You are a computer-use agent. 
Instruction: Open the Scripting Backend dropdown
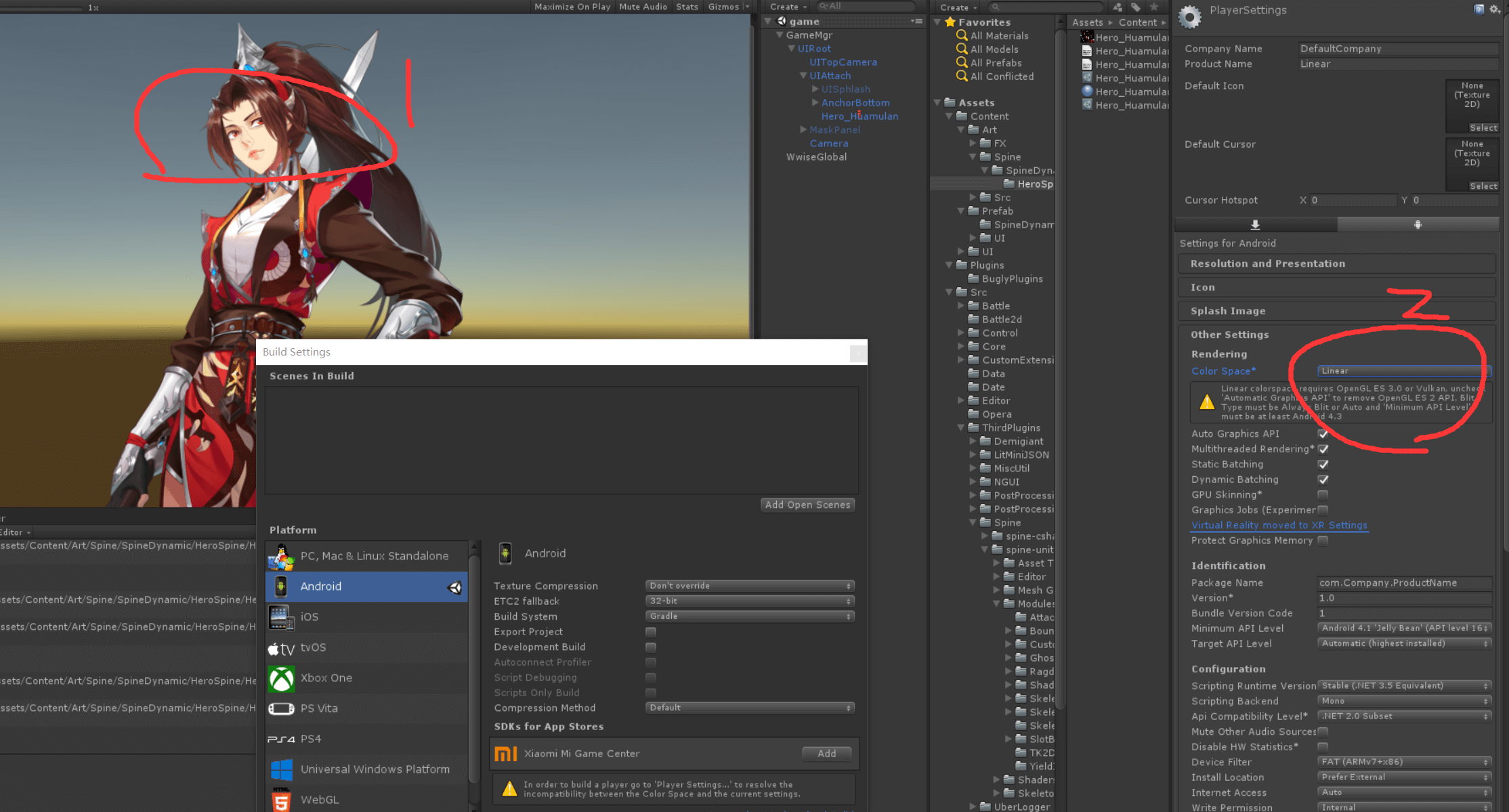click(1405, 702)
